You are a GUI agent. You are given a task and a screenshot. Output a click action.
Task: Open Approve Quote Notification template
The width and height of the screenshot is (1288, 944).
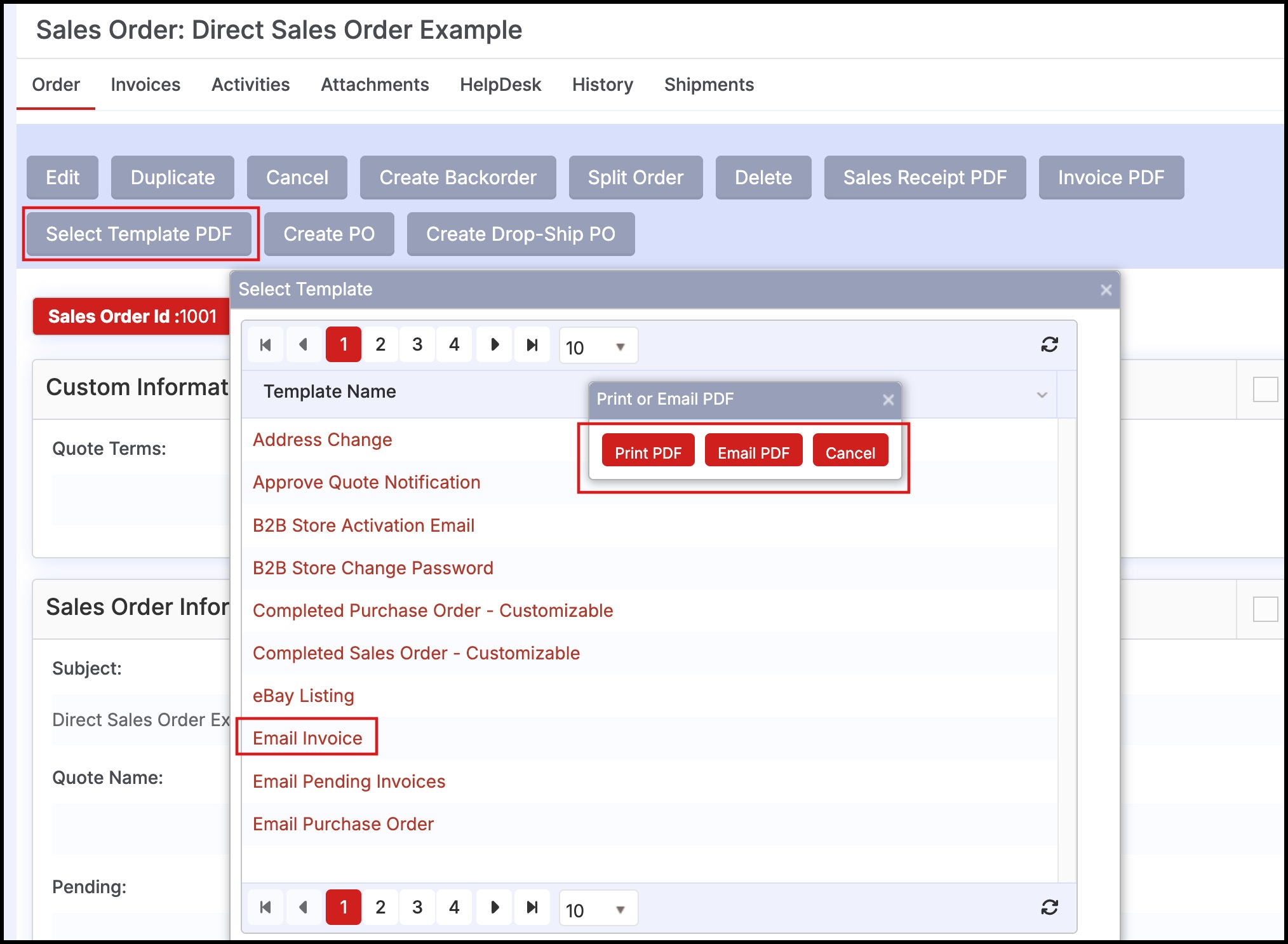(366, 482)
